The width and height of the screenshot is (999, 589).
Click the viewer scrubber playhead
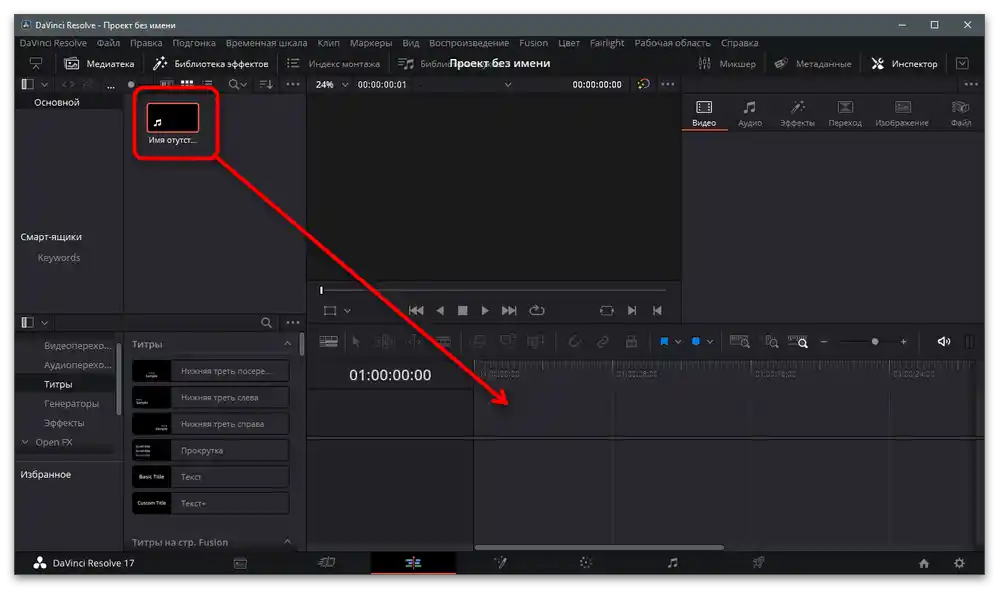pos(321,290)
